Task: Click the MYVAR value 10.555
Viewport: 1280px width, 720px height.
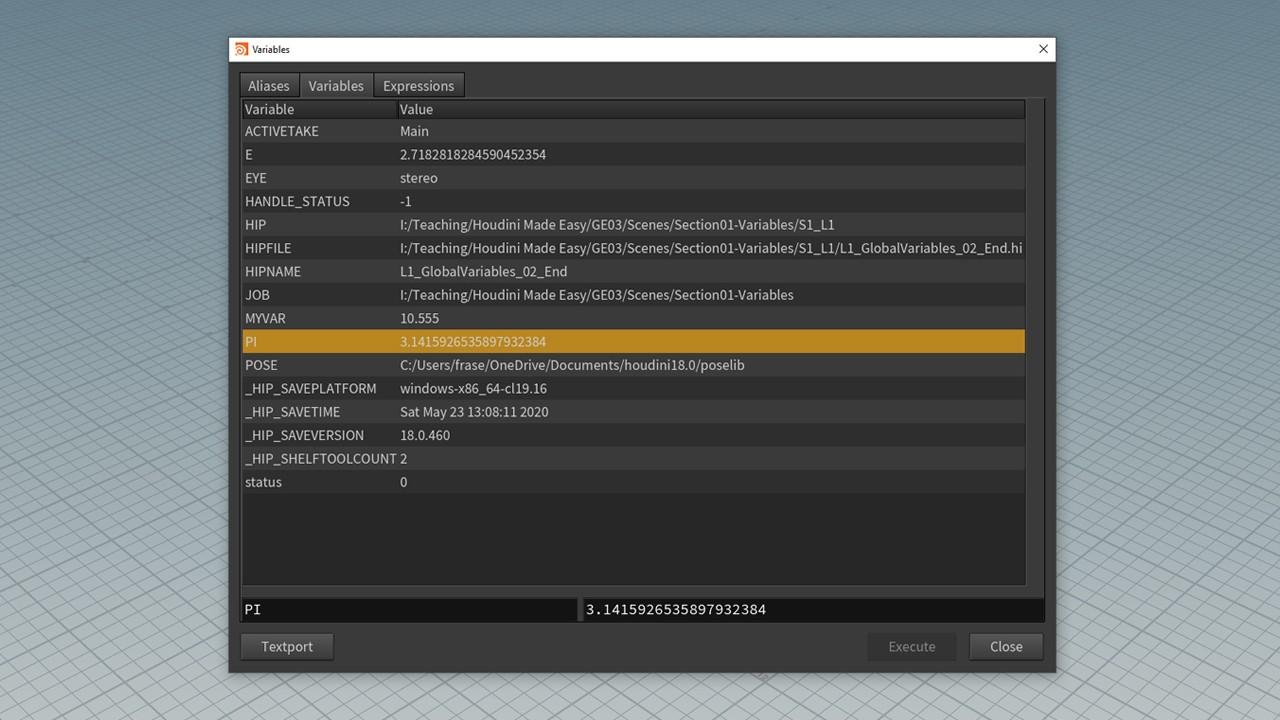Action: click(x=420, y=318)
